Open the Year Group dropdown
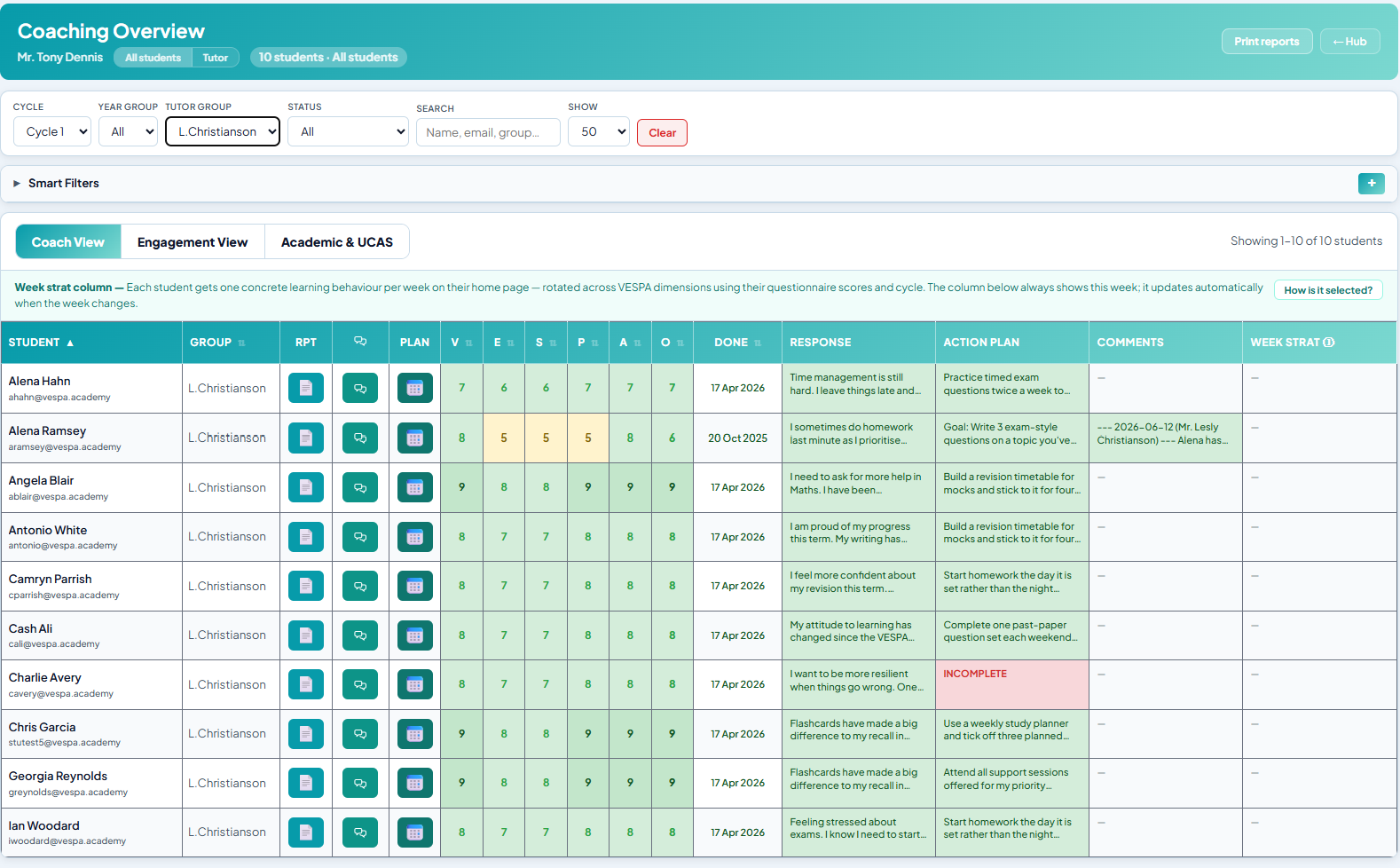This screenshot has height=868, width=1400. (128, 131)
